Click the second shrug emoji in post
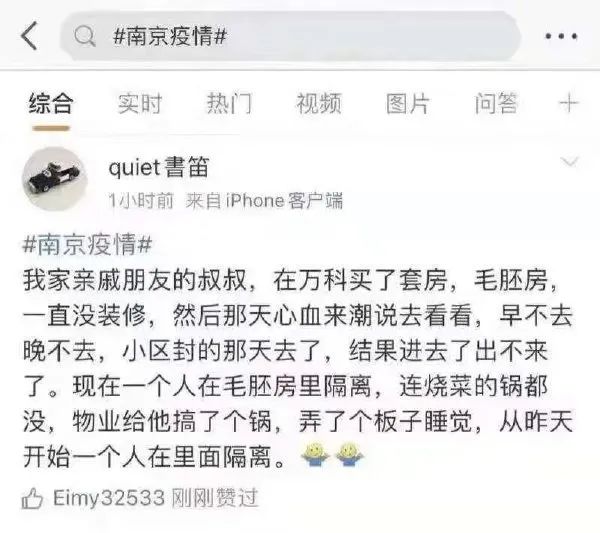The height and width of the screenshot is (533, 600). coord(350,455)
